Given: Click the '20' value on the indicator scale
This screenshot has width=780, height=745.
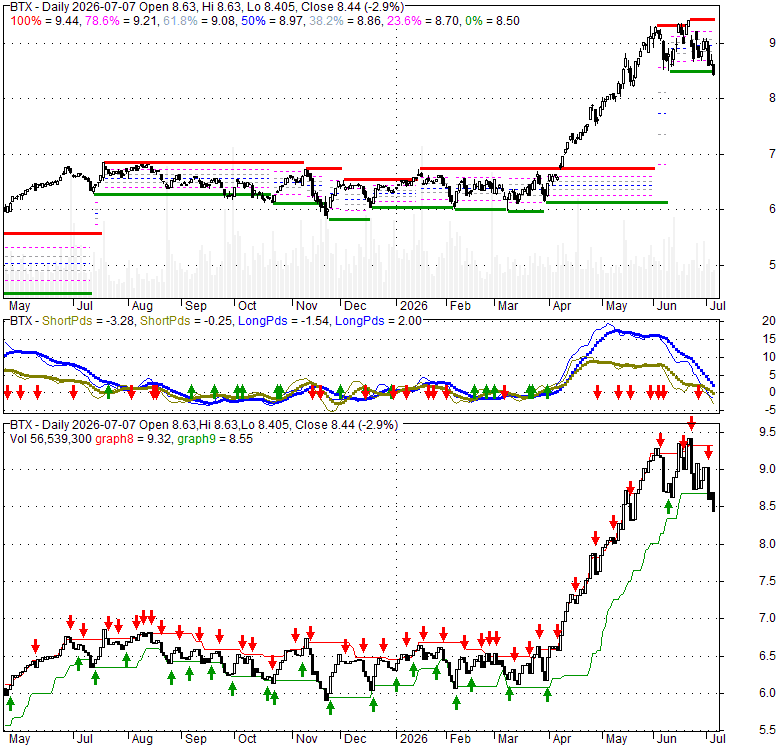Looking at the screenshot, I should 769,321.
